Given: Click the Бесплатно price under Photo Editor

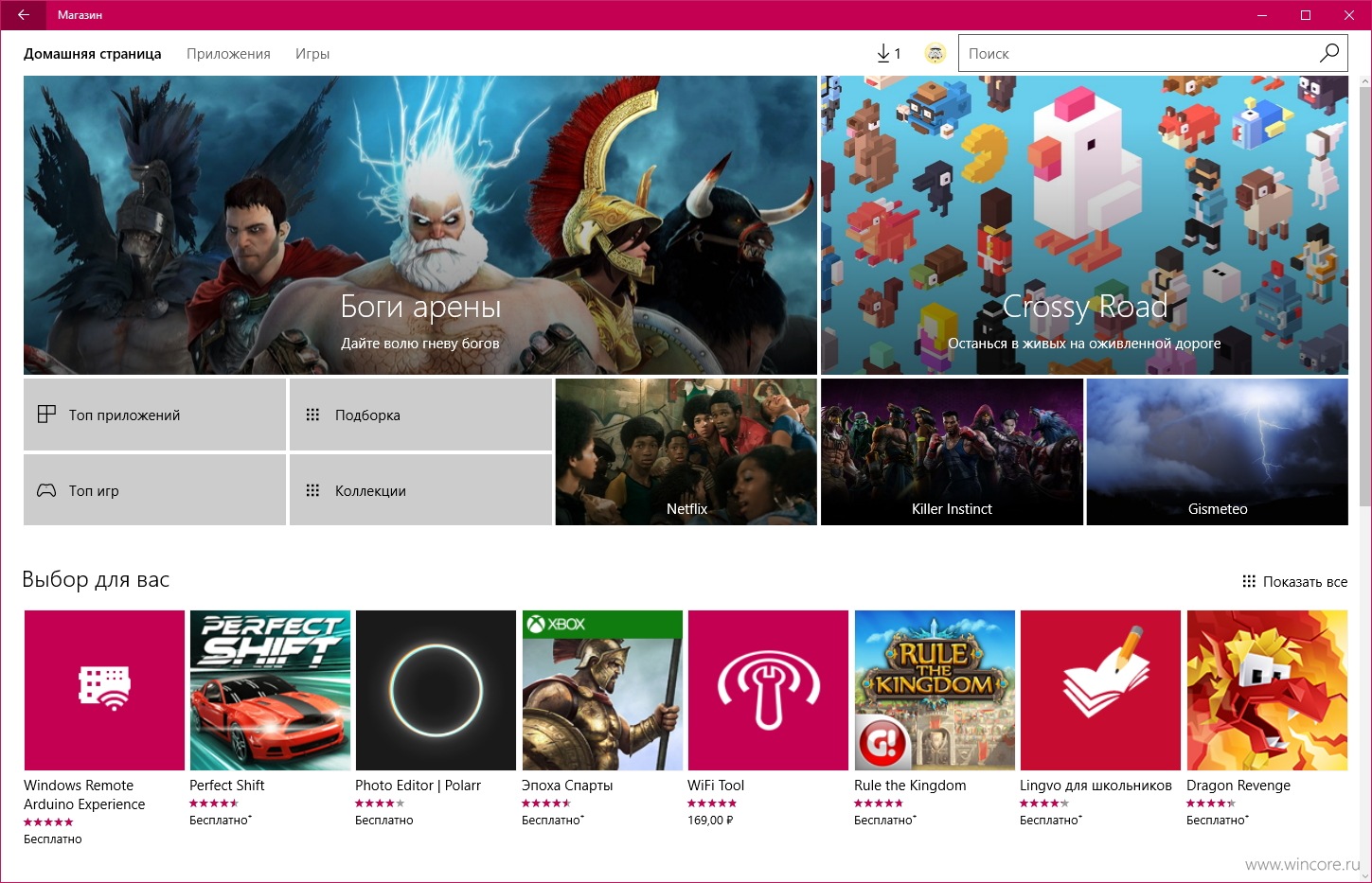Looking at the screenshot, I should pyautogui.click(x=384, y=821).
